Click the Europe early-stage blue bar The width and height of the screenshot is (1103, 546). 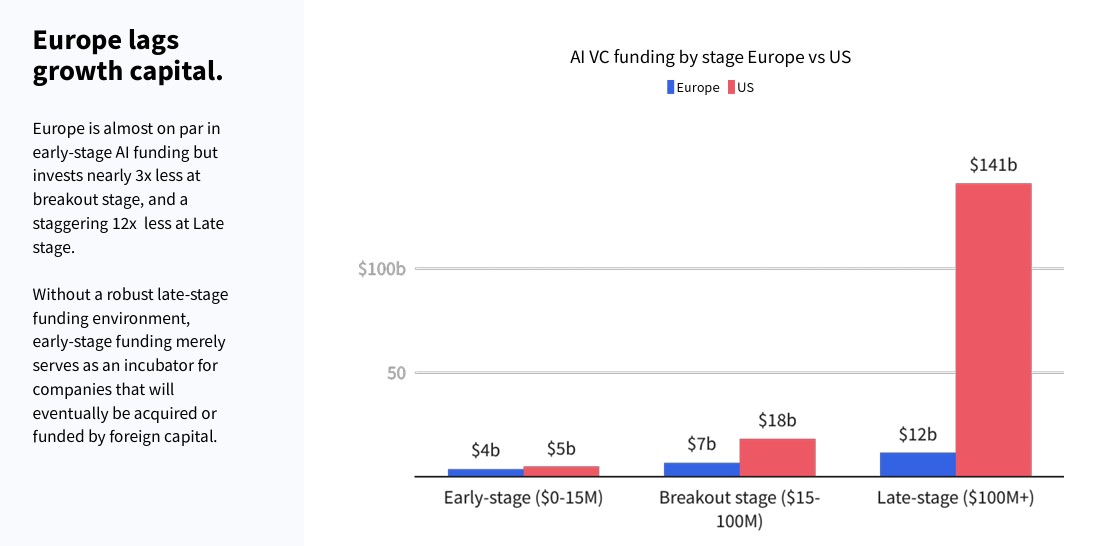tap(485, 472)
